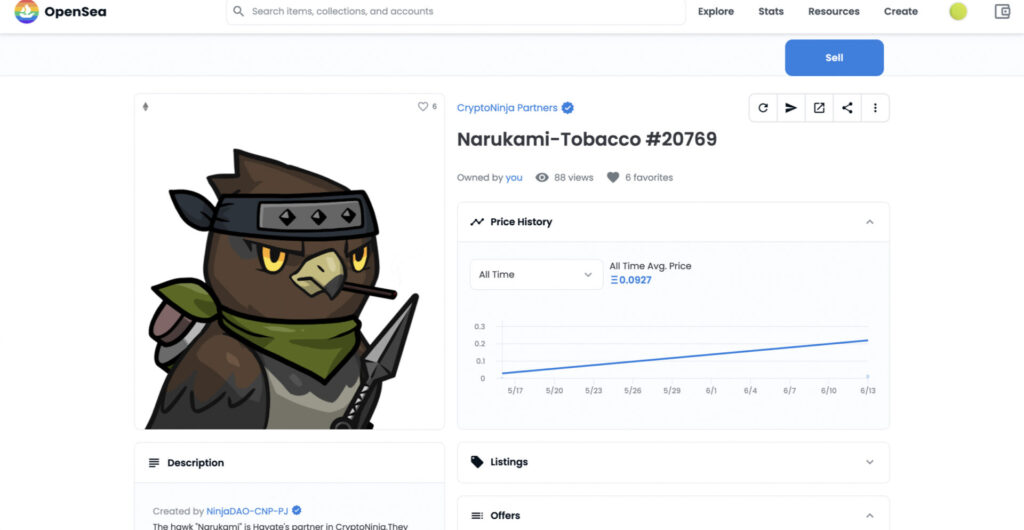The width and height of the screenshot is (1024, 530).
Task: Open the account avatar circle
Action: pyautogui.click(x=958, y=11)
